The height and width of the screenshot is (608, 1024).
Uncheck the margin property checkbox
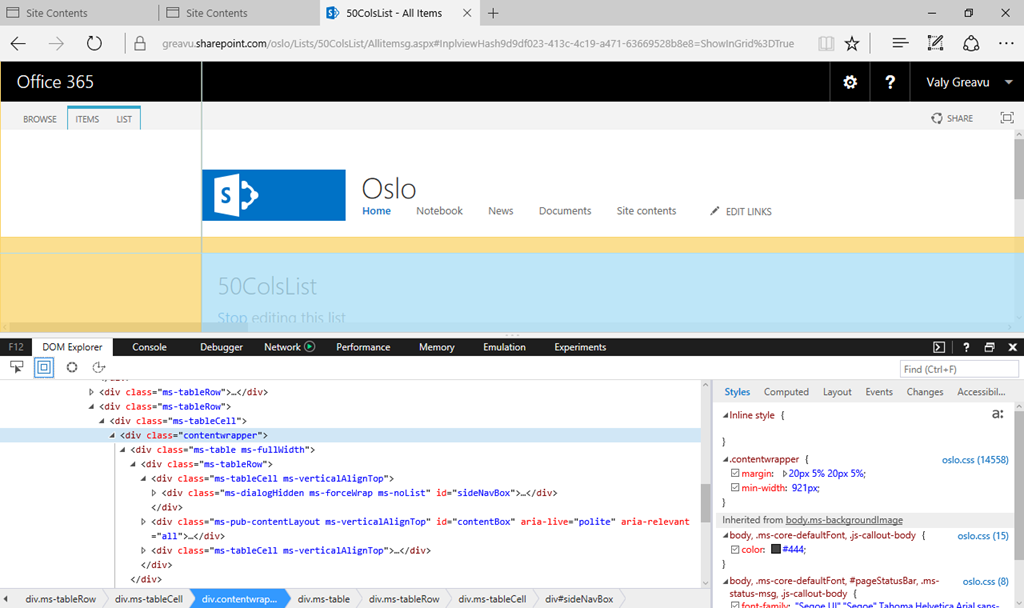(x=736, y=473)
